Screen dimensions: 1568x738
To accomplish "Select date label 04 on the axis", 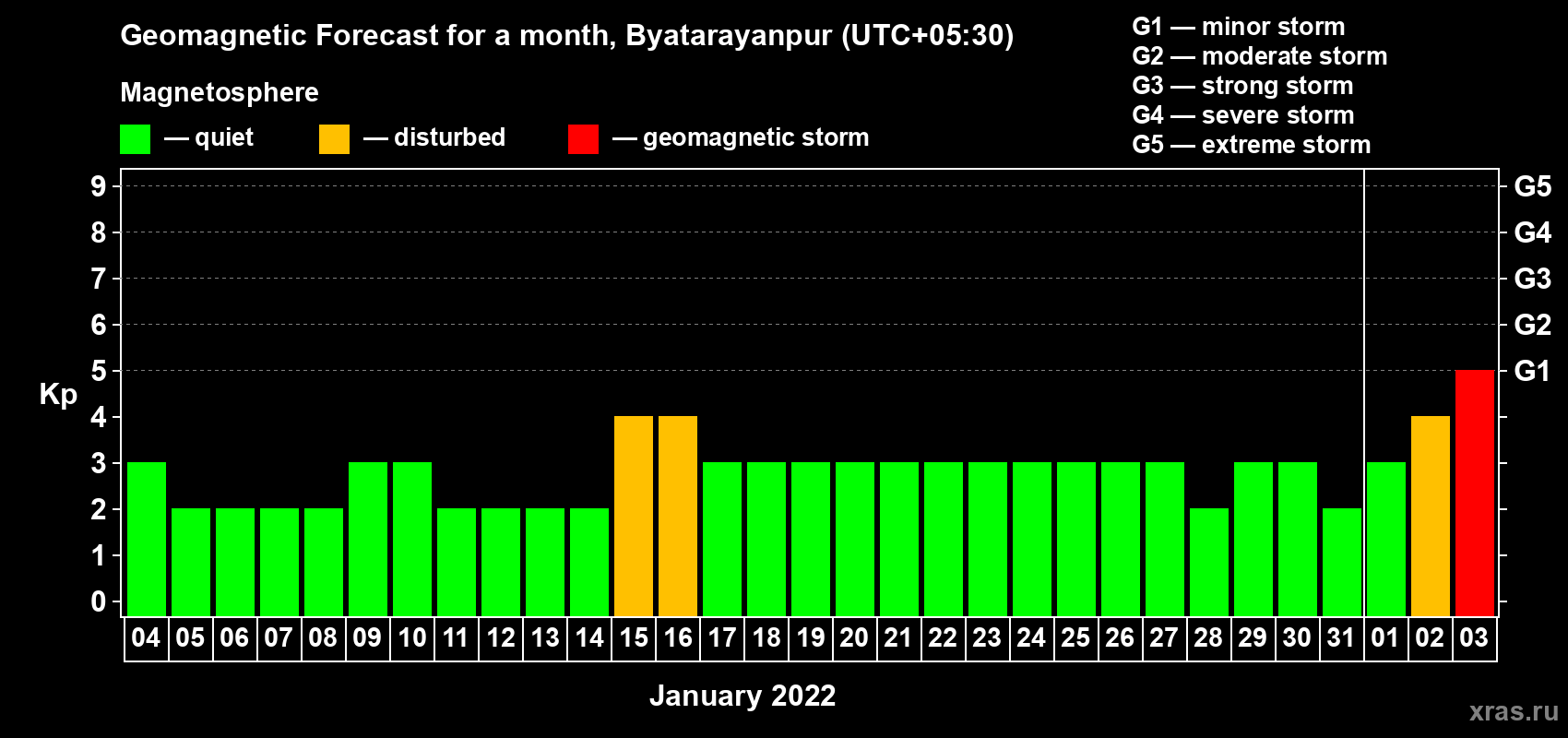I will (x=146, y=638).
